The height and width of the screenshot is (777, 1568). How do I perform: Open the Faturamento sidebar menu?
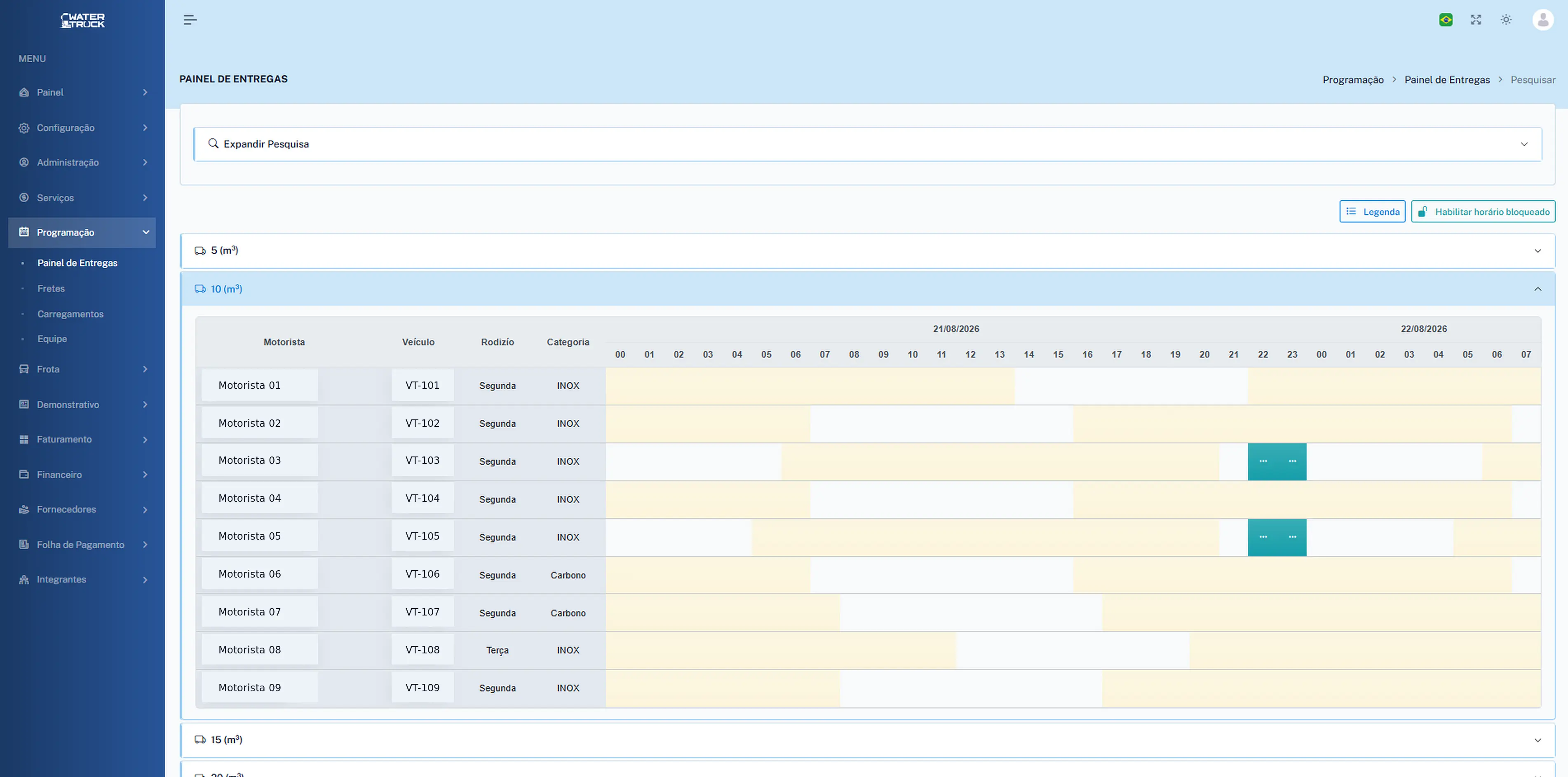(x=82, y=439)
